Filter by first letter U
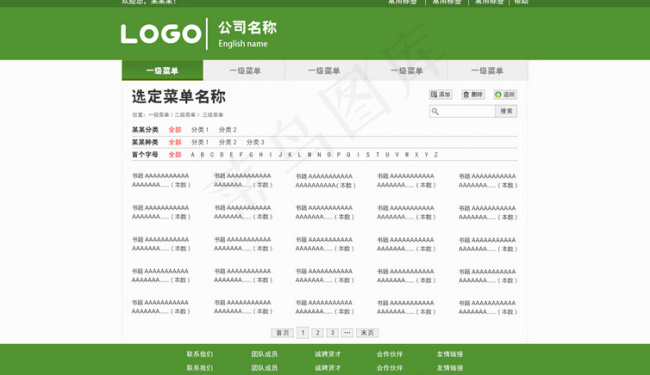The width and height of the screenshot is (650, 375). 387,155
